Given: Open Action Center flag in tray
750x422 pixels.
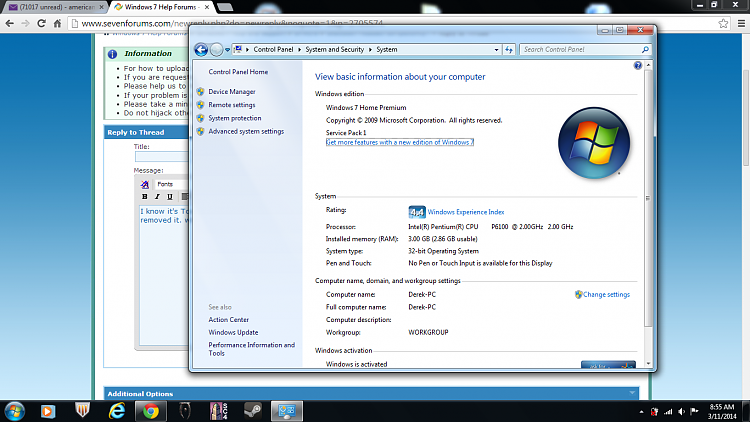Looking at the screenshot, I should [695, 411].
